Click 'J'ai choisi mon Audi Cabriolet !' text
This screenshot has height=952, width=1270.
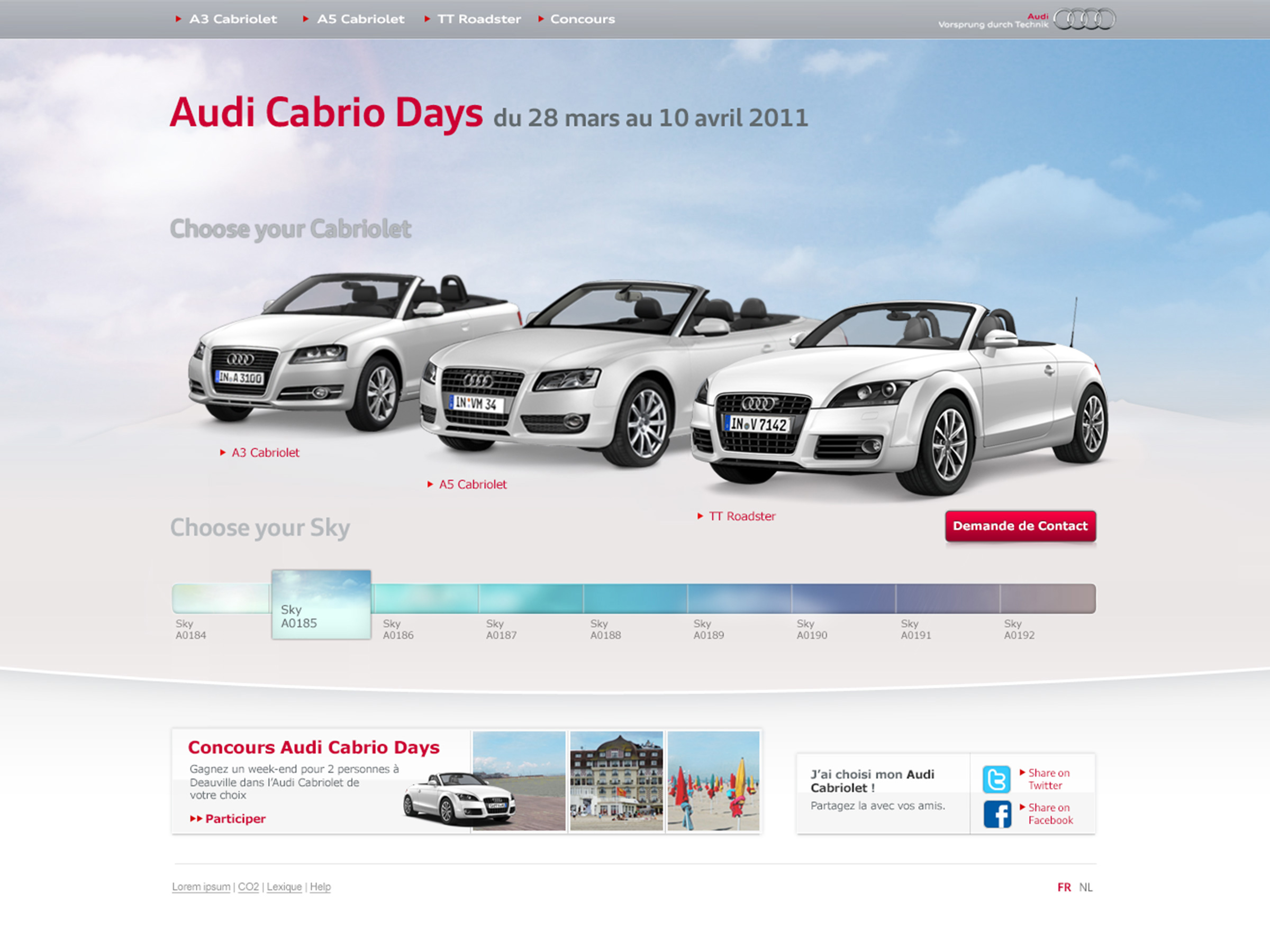click(872, 781)
